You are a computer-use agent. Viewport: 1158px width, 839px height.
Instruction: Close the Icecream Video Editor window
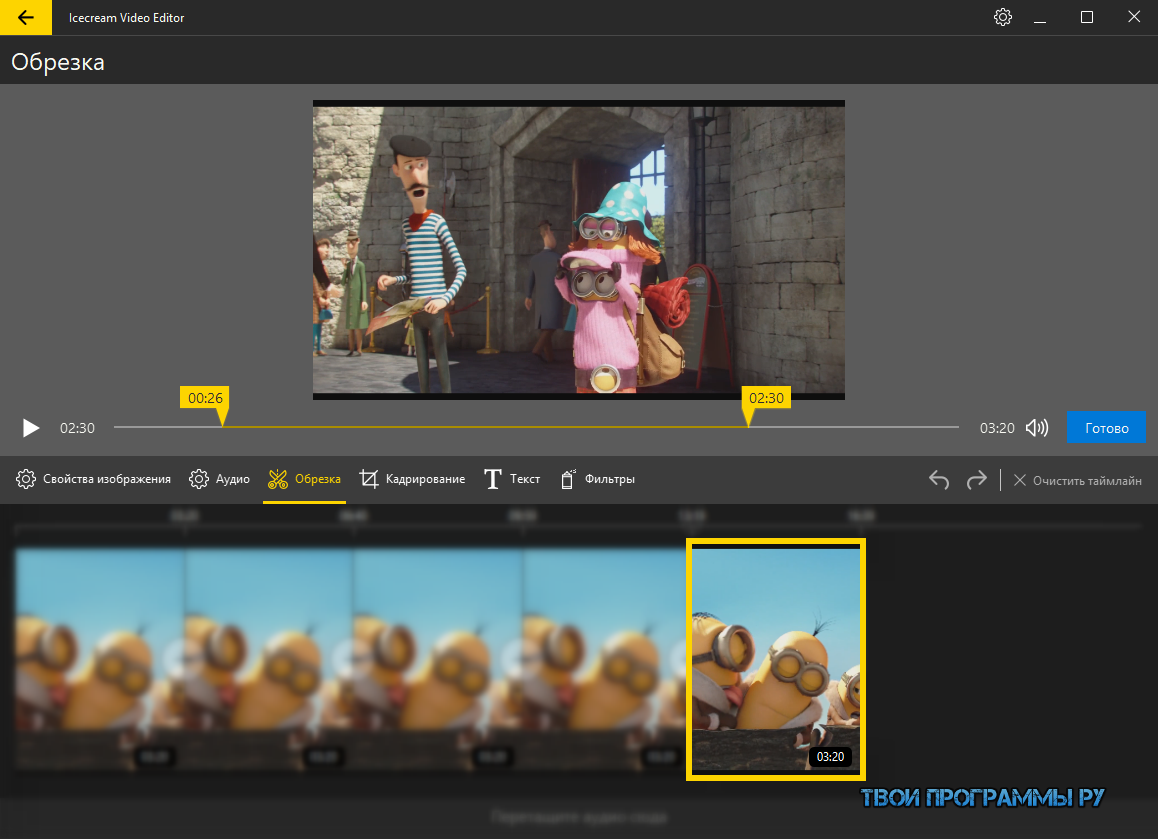pos(1134,17)
